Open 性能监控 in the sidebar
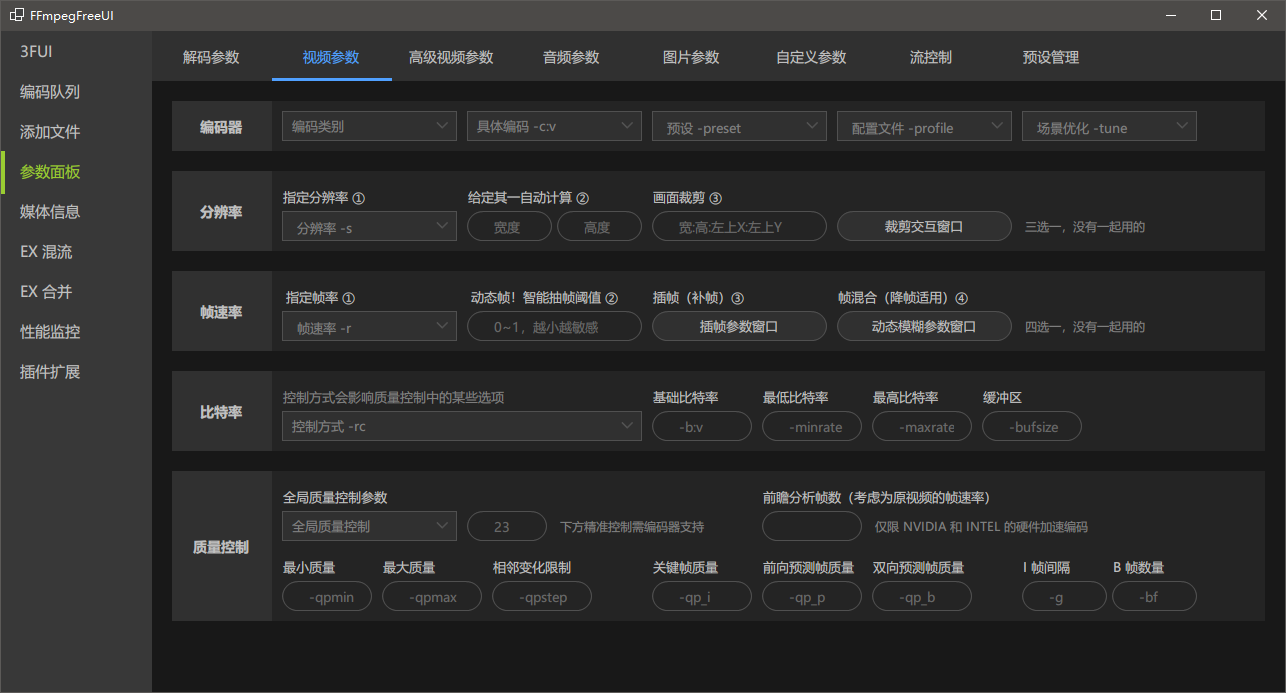This screenshot has width=1286, height=693. (x=76, y=331)
